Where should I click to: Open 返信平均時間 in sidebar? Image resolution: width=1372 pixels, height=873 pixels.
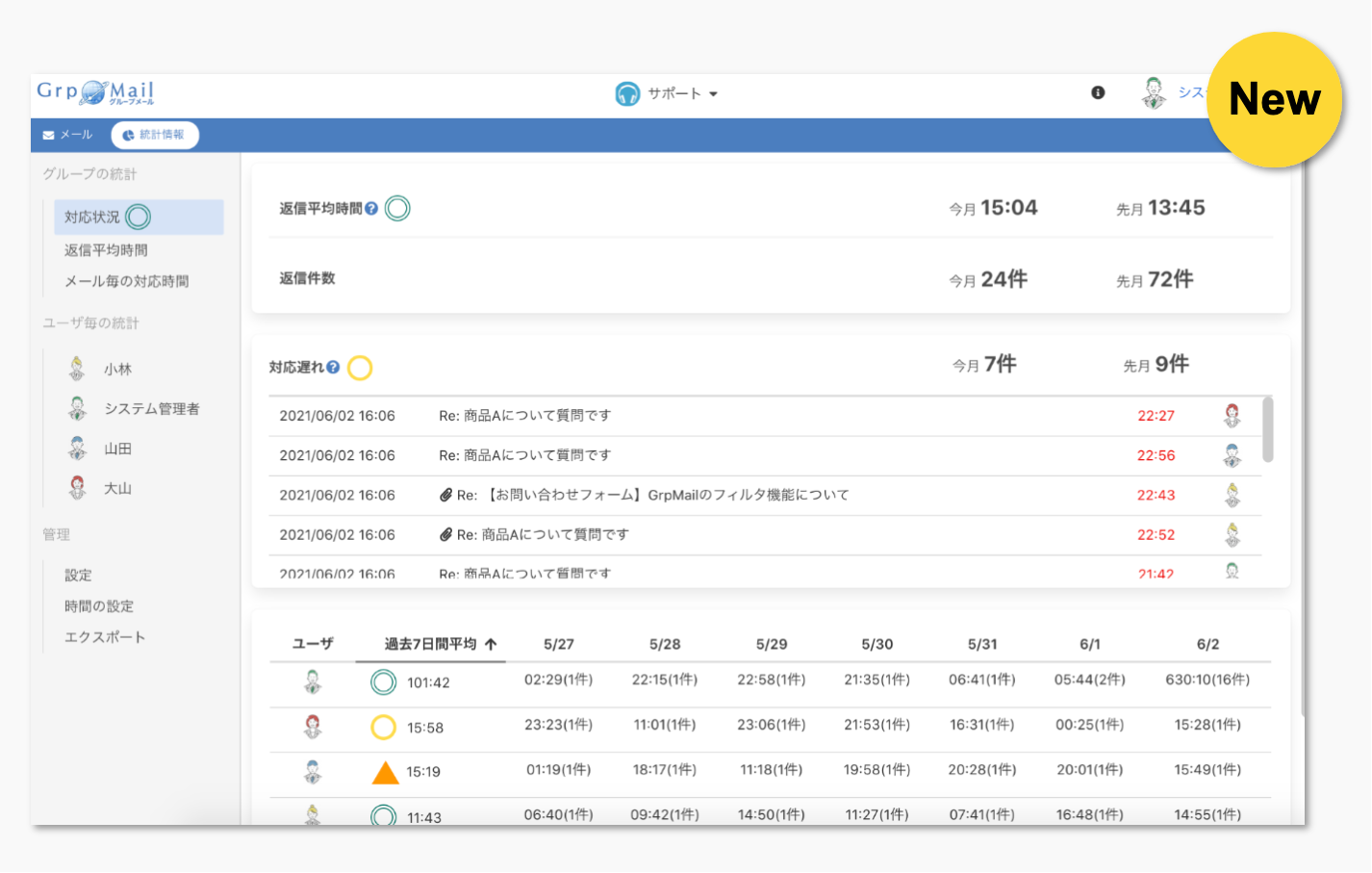click(106, 250)
